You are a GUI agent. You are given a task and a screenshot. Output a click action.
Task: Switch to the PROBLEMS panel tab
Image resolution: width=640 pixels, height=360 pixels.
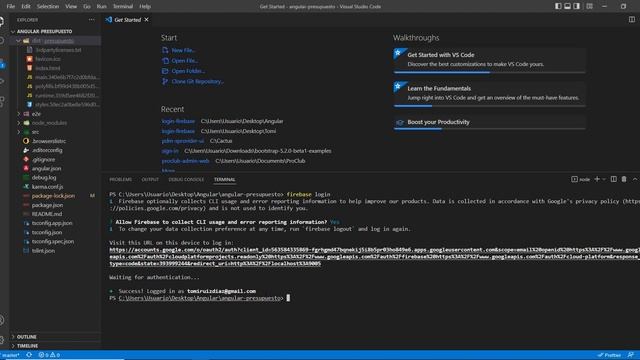point(120,180)
